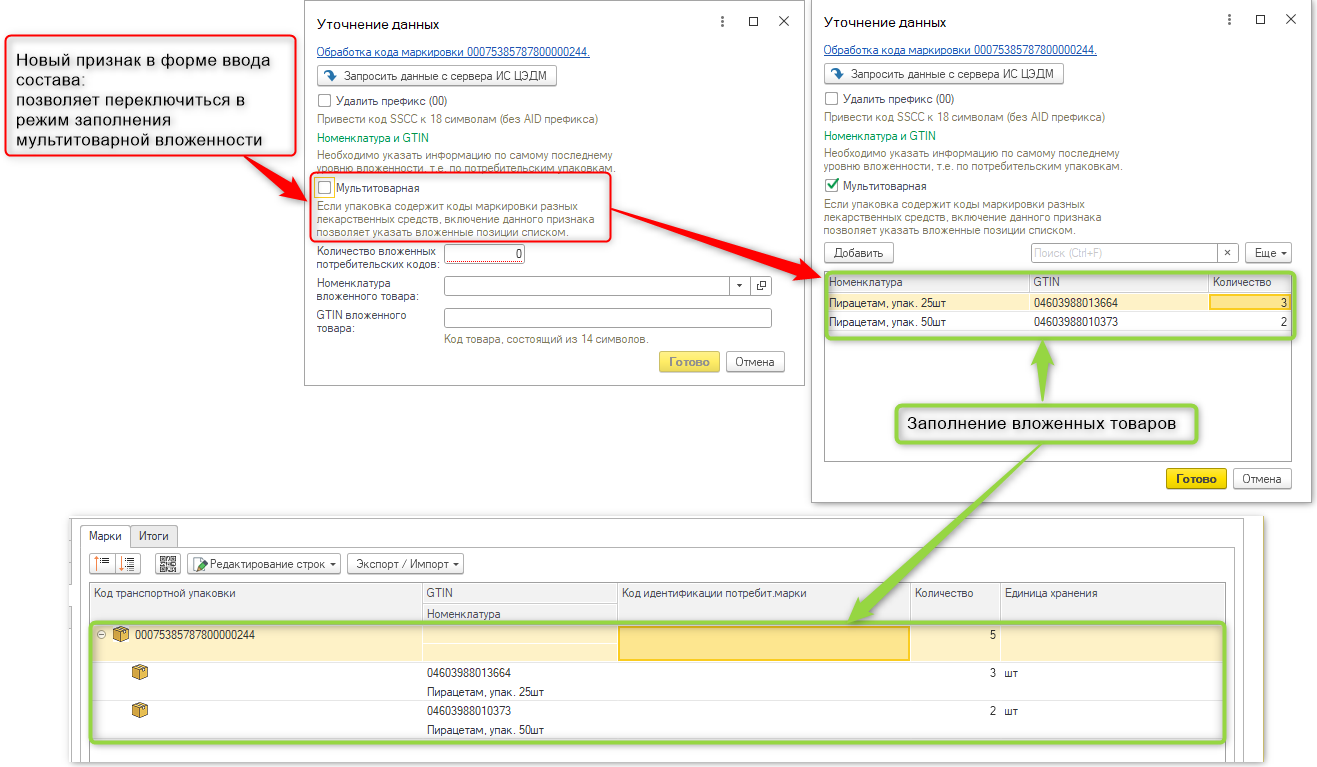Click package icon beside GTIN 04603988013664
The height and width of the screenshot is (767, 1317).
click(x=140, y=673)
